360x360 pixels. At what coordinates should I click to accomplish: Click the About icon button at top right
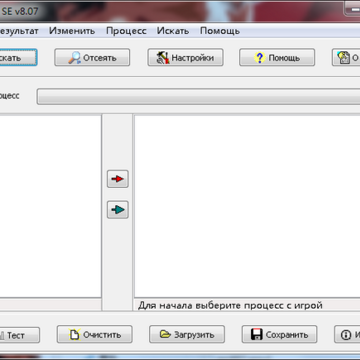346,58
